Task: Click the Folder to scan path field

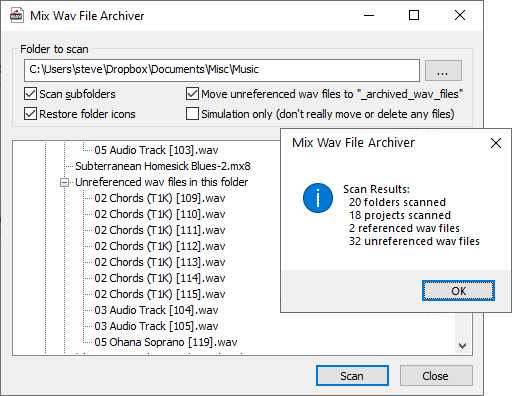Action: (x=222, y=70)
